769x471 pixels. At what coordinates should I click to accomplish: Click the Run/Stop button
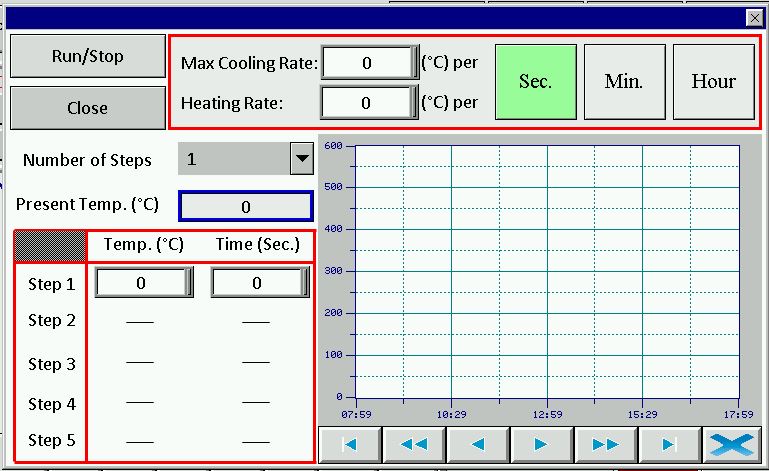pyautogui.click(x=88, y=56)
